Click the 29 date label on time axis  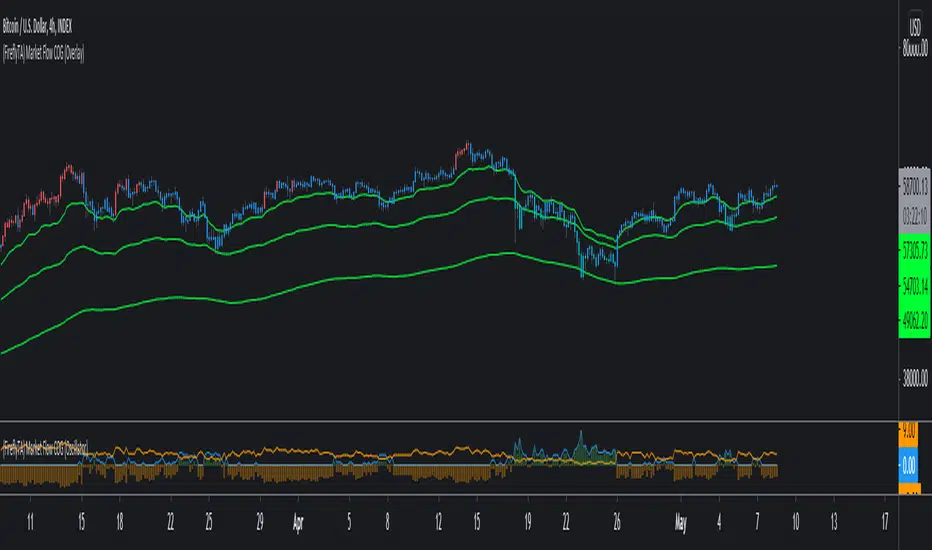(260, 521)
